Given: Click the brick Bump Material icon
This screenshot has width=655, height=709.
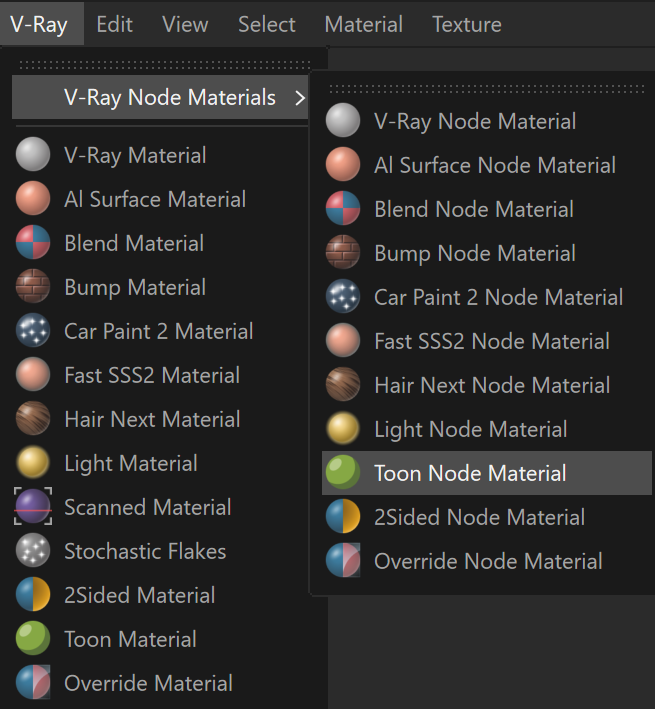Looking at the screenshot, I should [x=33, y=286].
